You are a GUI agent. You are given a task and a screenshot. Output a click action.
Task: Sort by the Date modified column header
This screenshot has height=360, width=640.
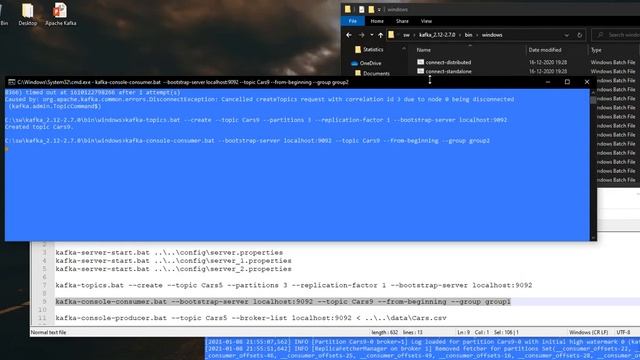545,50
